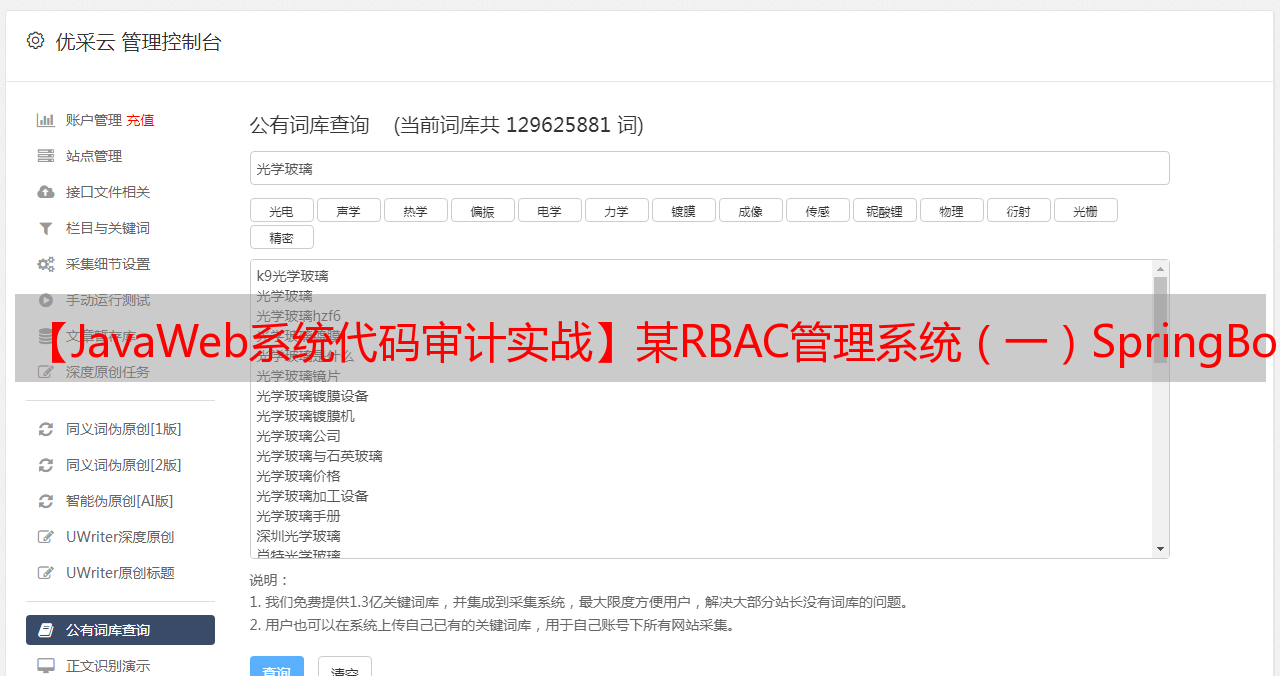Open UWriter原创标题 in the sidebar

coord(120,573)
